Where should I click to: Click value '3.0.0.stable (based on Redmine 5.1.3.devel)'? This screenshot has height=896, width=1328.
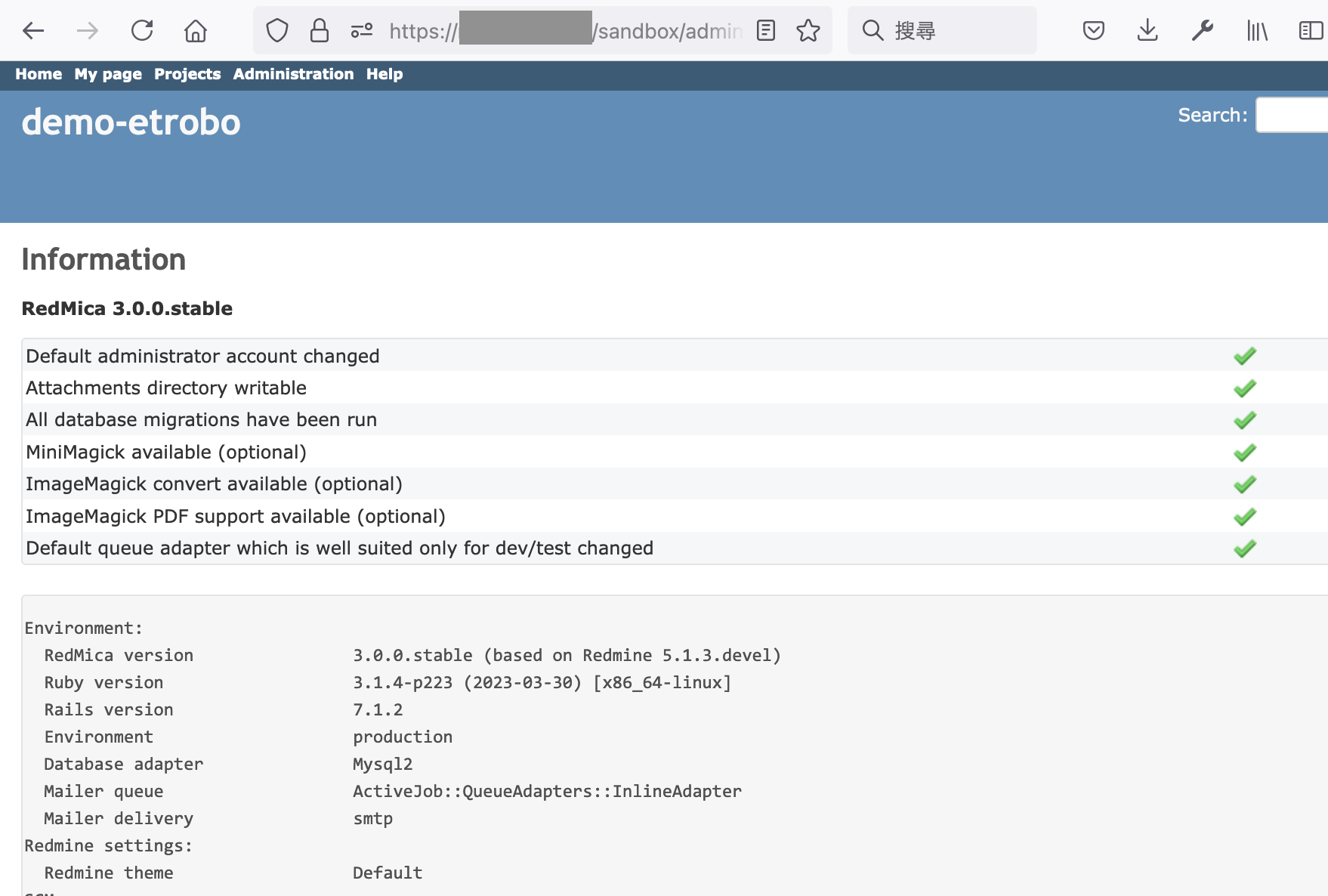click(567, 655)
